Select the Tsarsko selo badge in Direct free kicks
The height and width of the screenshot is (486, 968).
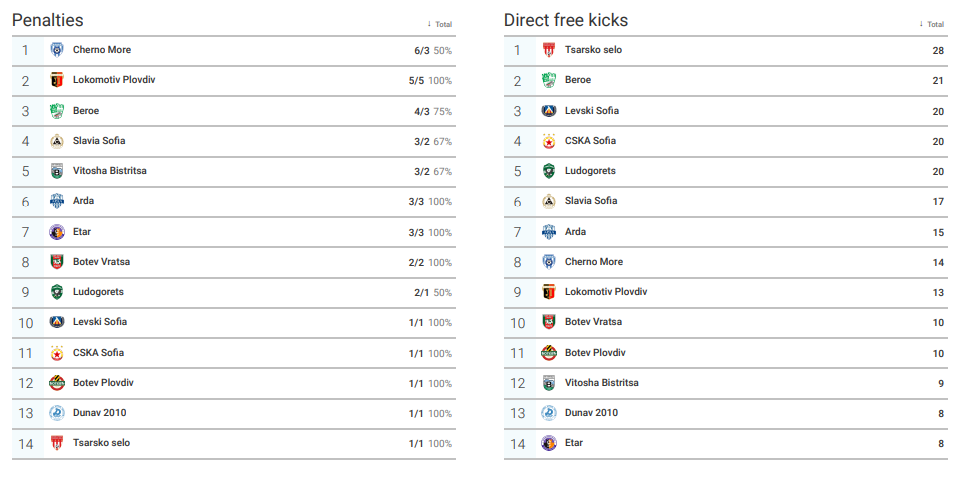coord(549,50)
